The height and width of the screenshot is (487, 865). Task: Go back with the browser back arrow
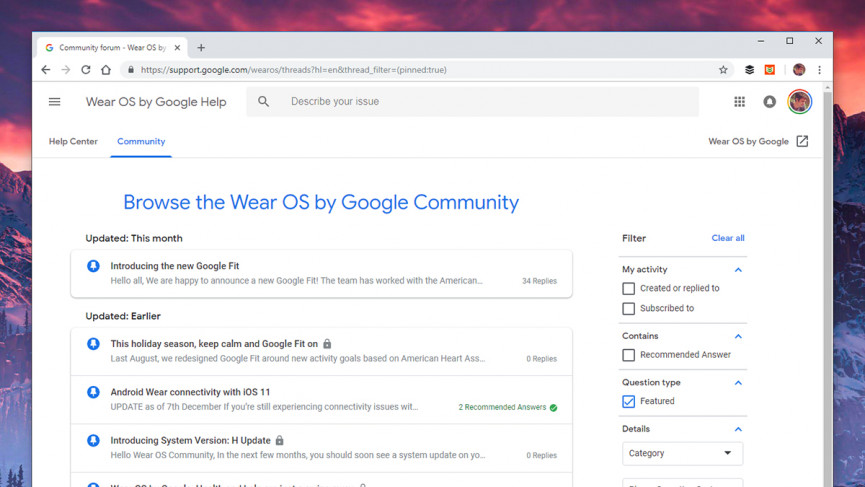pyautogui.click(x=46, y=70)
